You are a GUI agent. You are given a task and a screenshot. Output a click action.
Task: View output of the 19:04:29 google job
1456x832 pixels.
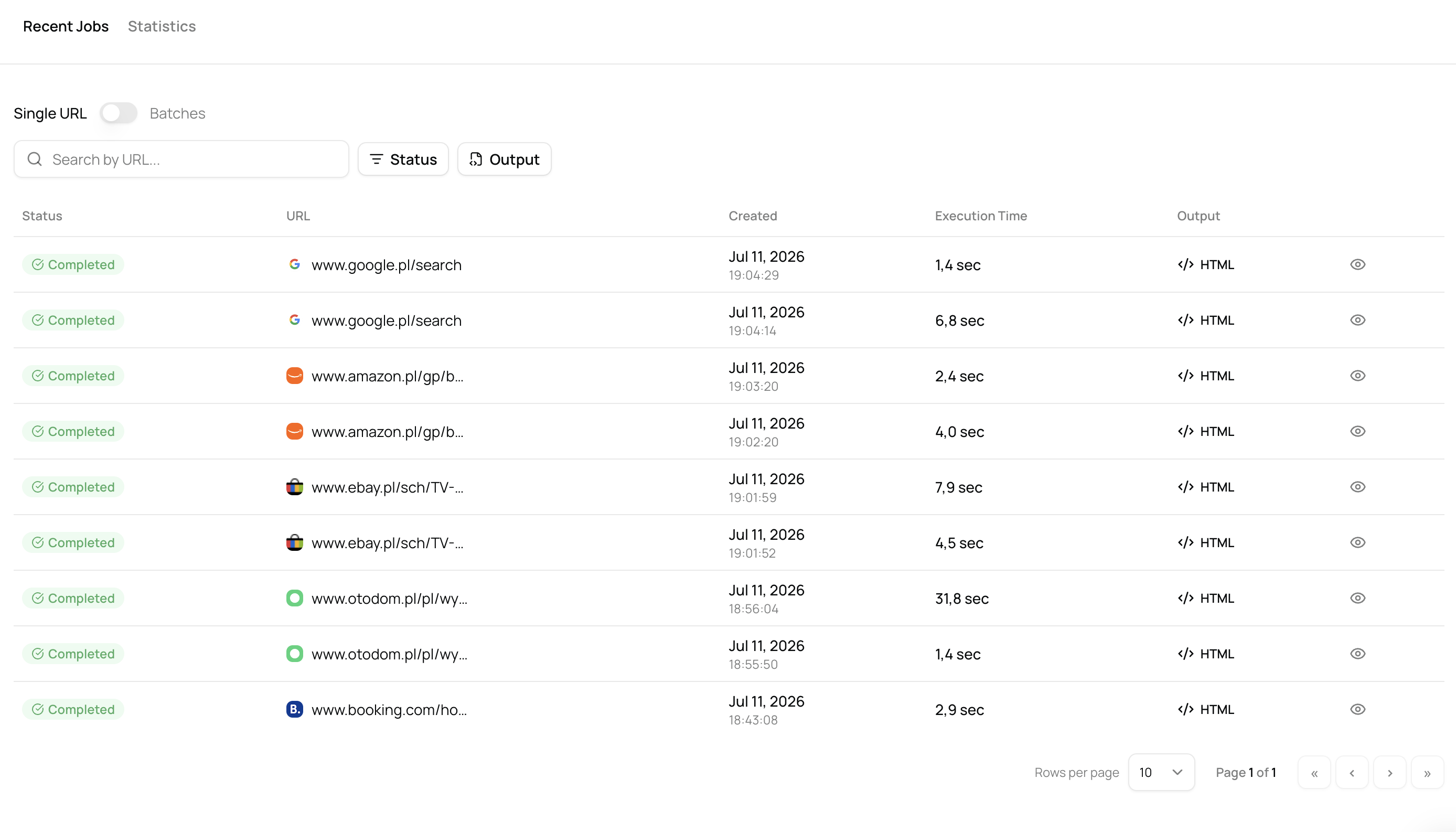[x=1358, y=264]
